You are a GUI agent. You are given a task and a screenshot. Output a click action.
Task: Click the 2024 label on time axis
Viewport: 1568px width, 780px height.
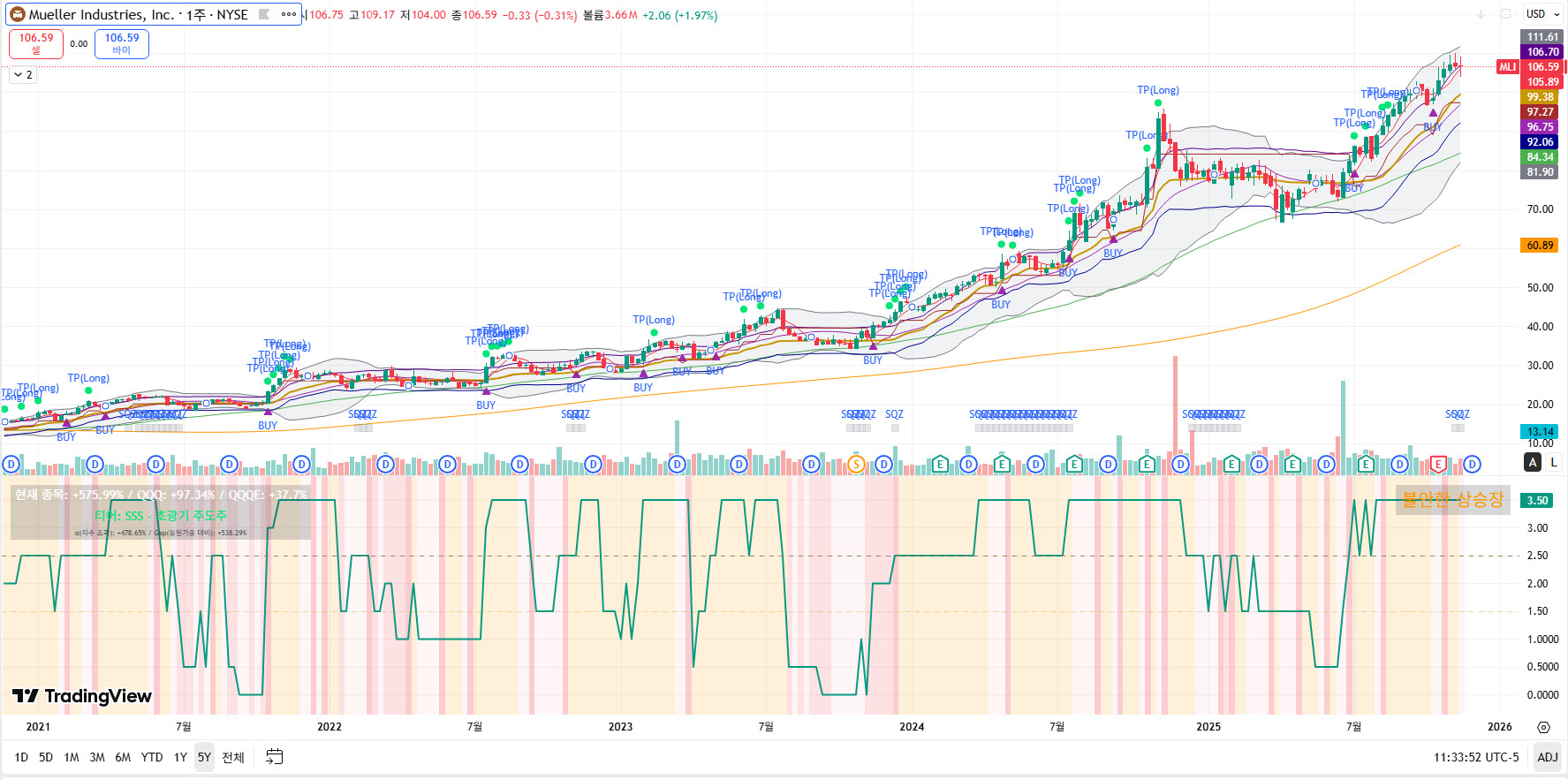point(912,727)
